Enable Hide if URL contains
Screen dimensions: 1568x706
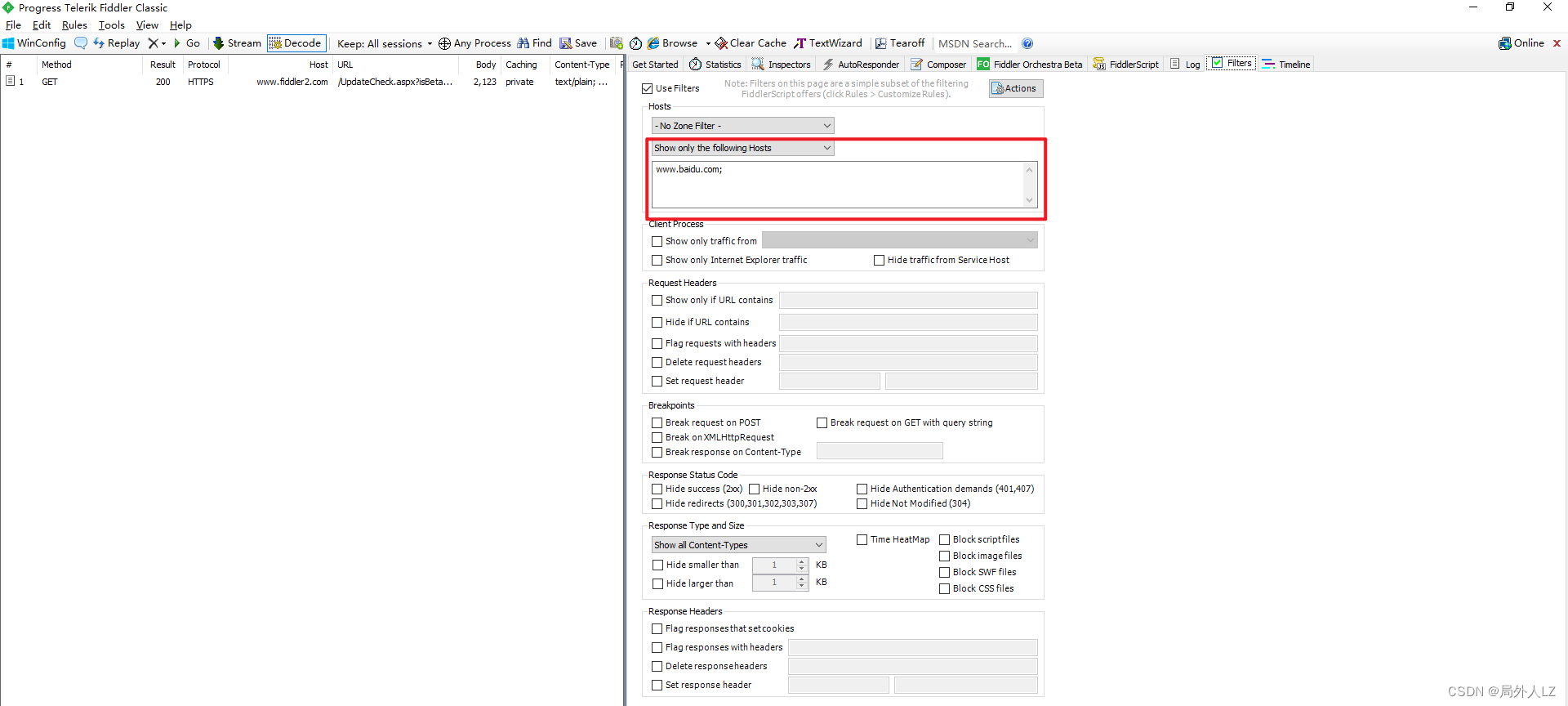tap(657, 322)
